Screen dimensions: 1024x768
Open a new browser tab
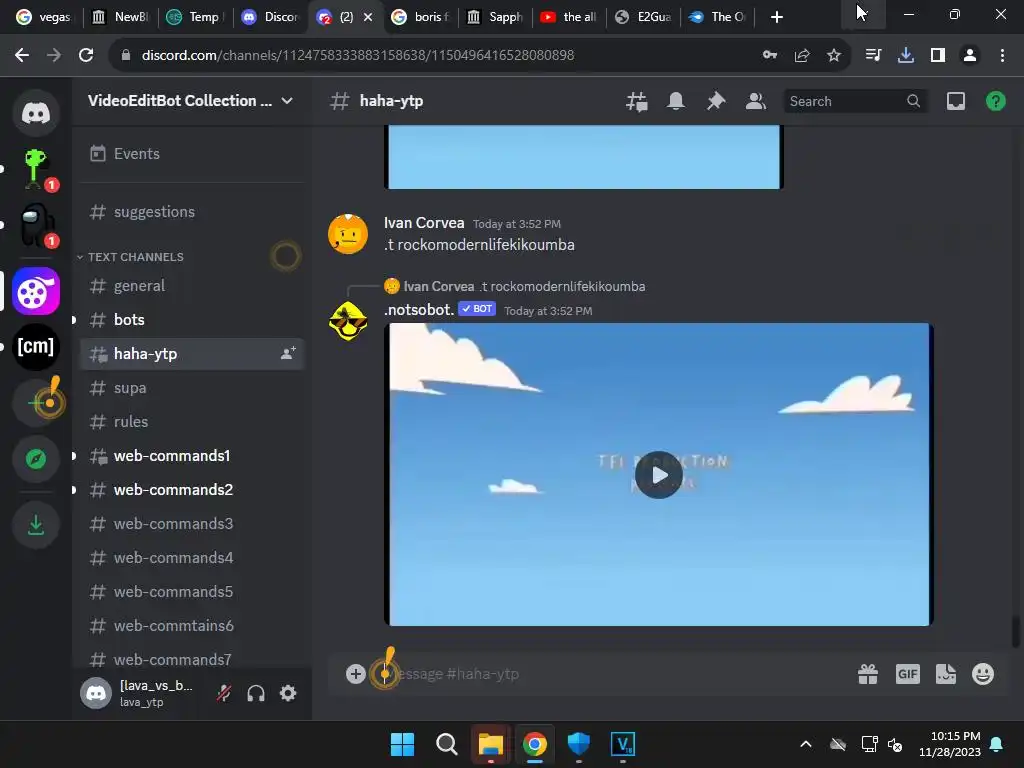(776, 17)
